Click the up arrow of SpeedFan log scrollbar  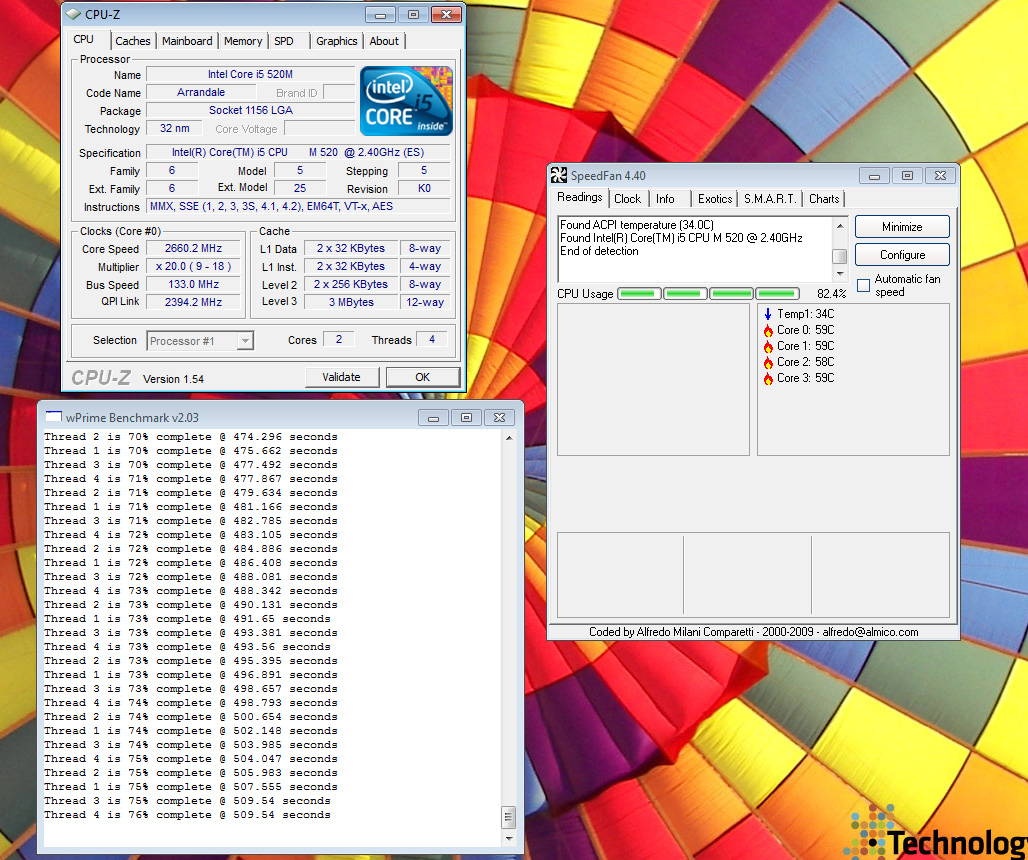[839, 225]
